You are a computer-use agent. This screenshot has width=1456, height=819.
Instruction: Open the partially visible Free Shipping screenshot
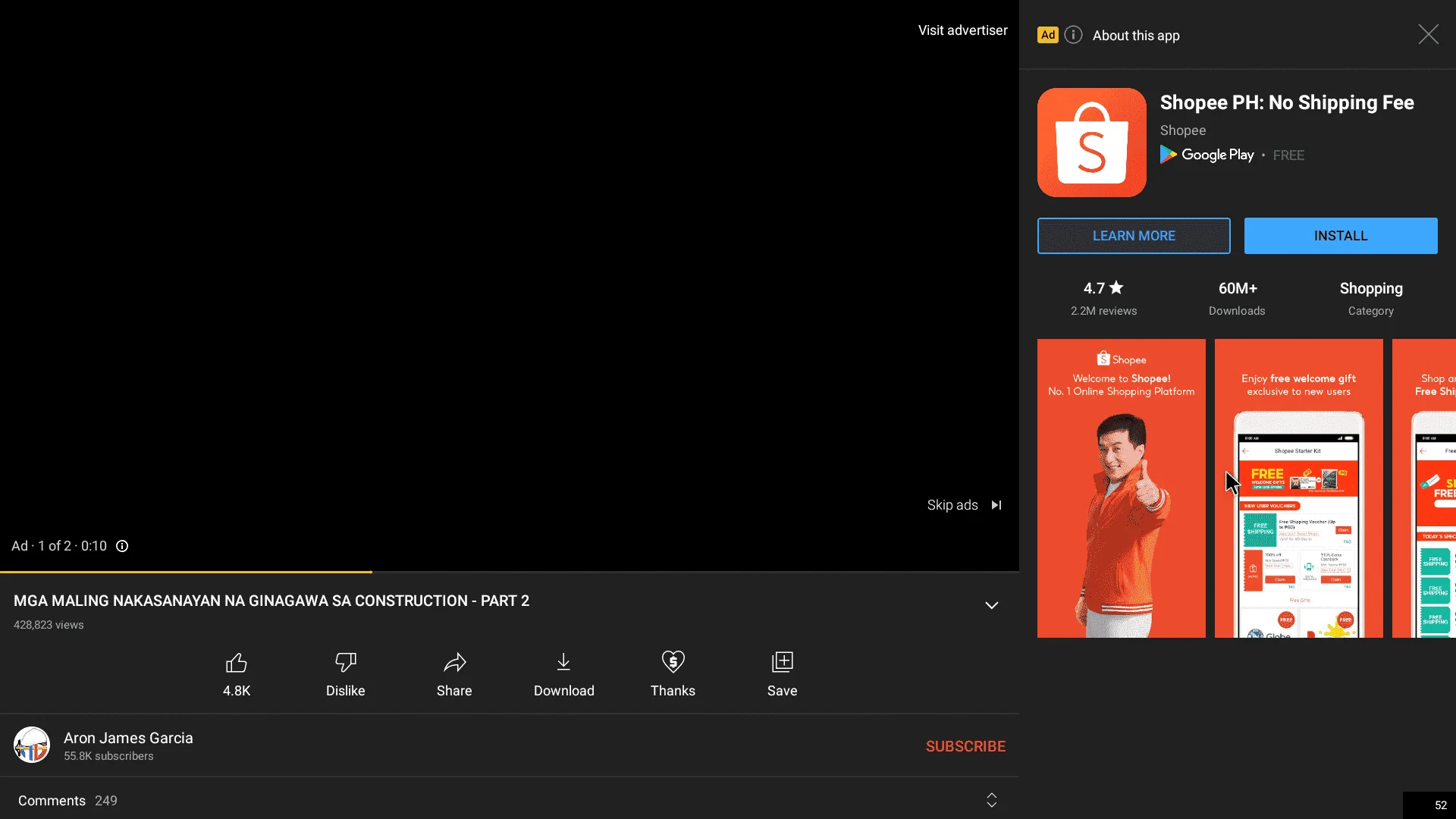pos(1424,488)
